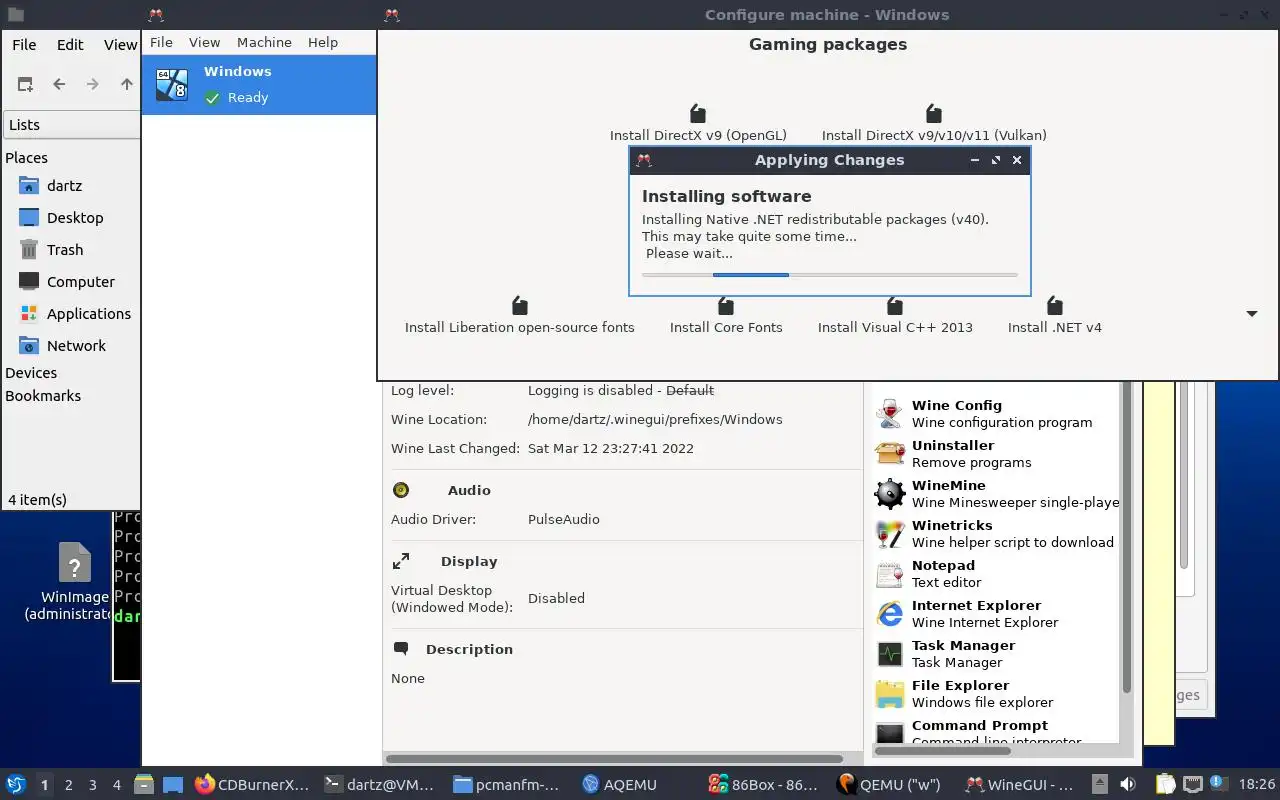
Task: Click the installing software progress bar
Action: pos(829,274)
